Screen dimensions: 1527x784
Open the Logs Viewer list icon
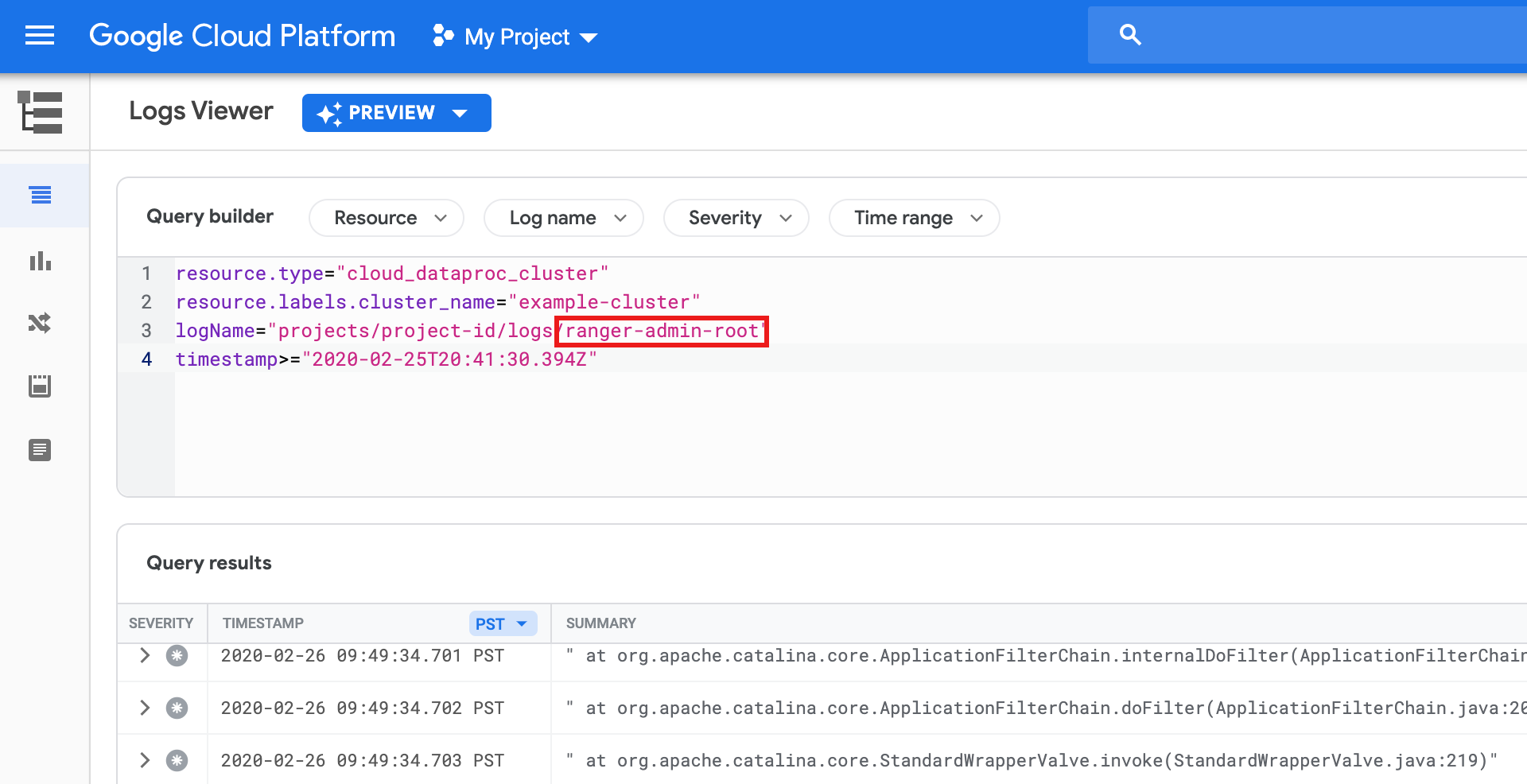pyautogui.click(x=41, y=195)
